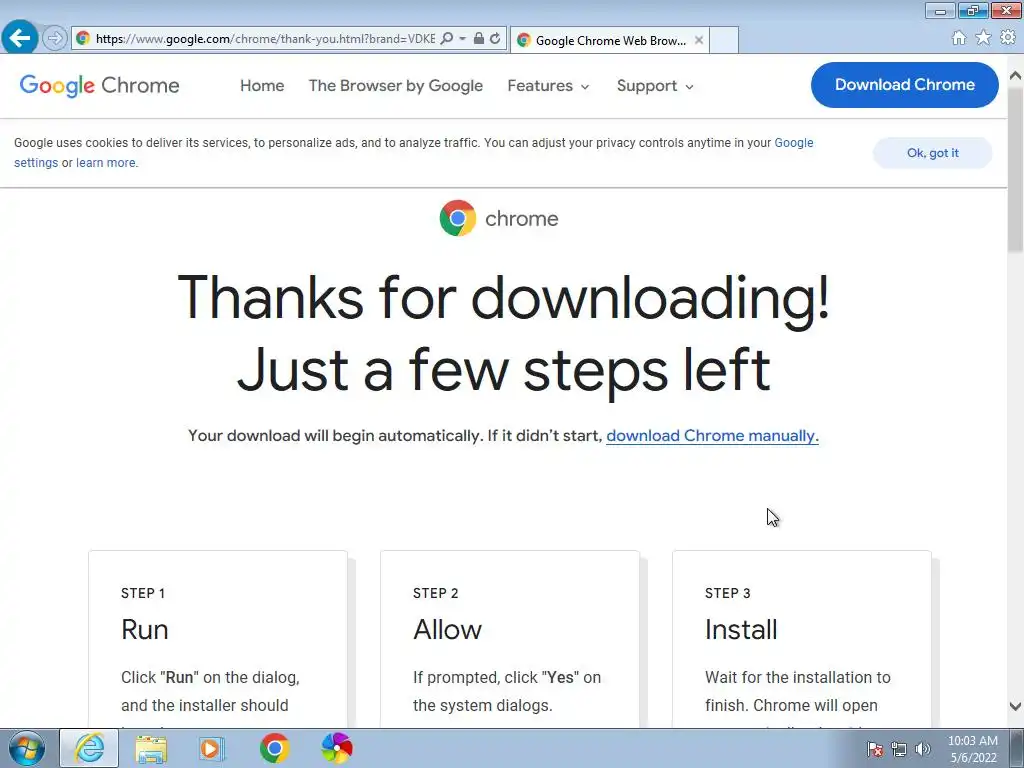Click inside the address bar URL field

tap(265, 39)
